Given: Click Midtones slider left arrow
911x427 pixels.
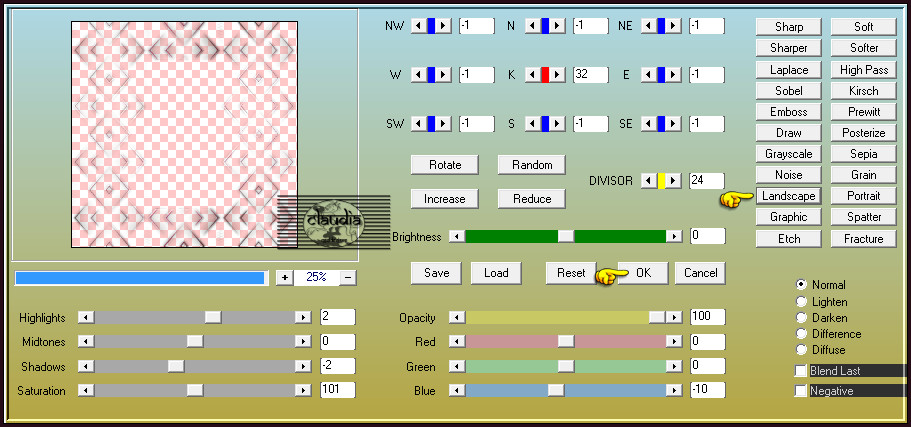Looking at the screenshot, I should click(x=86, y=342).
